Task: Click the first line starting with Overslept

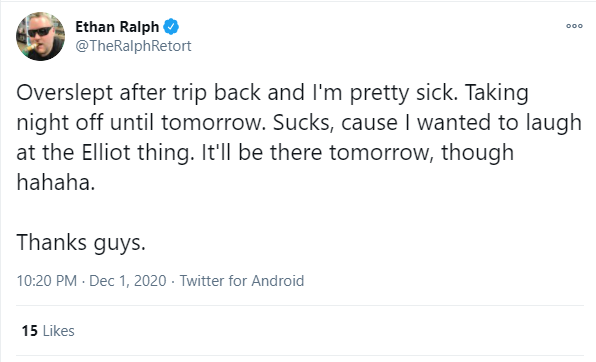Action: pyautogui.click(x=273, y=93)
